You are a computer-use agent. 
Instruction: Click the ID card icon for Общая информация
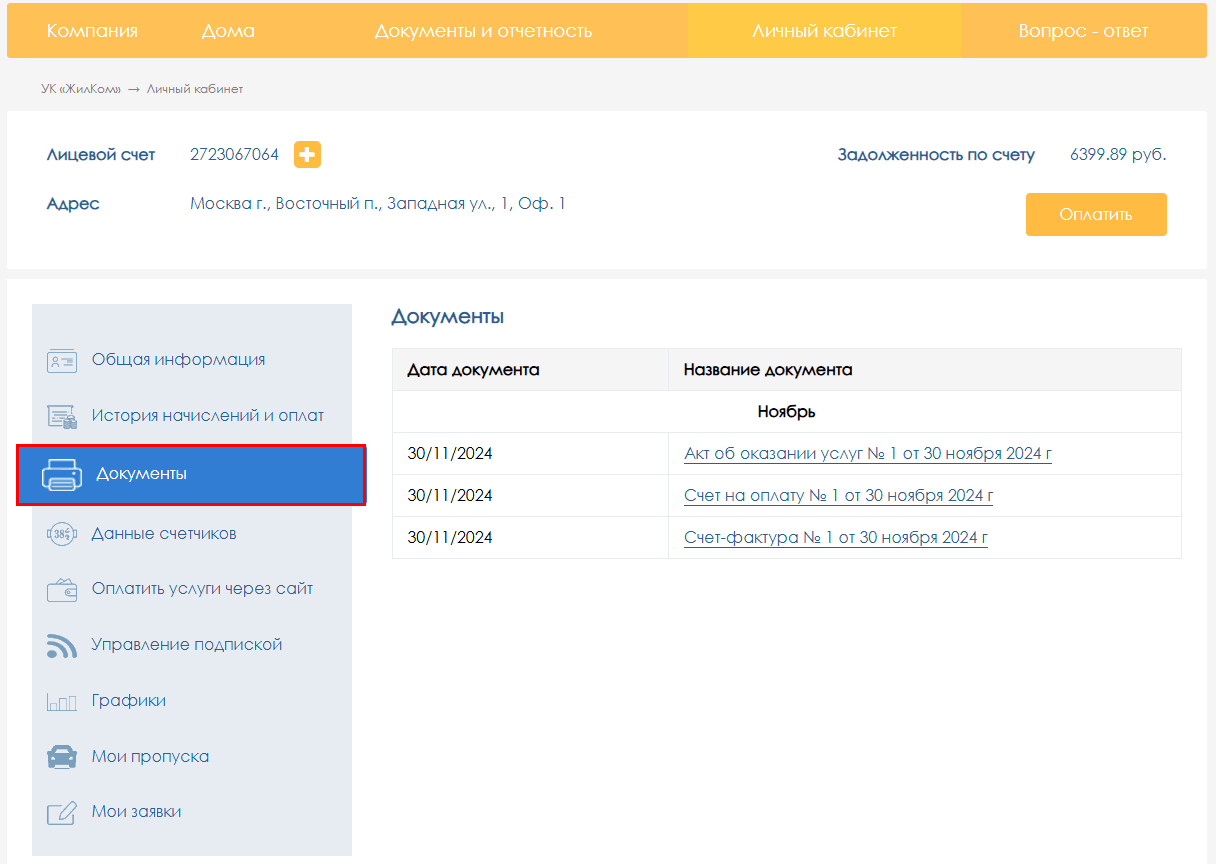[62, 360]
